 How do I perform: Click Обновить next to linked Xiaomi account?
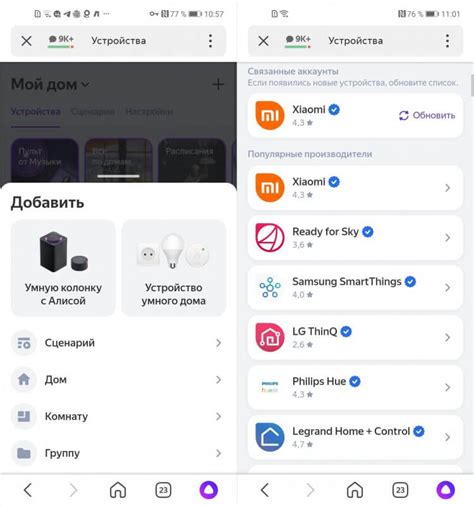427,115
